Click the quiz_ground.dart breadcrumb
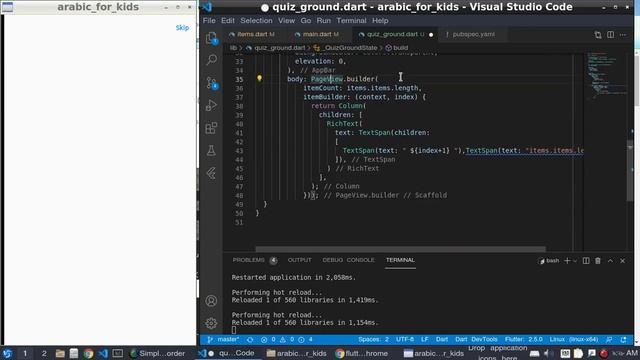The height and width of the screenshot is (360, 640). (x=279, y=48)
